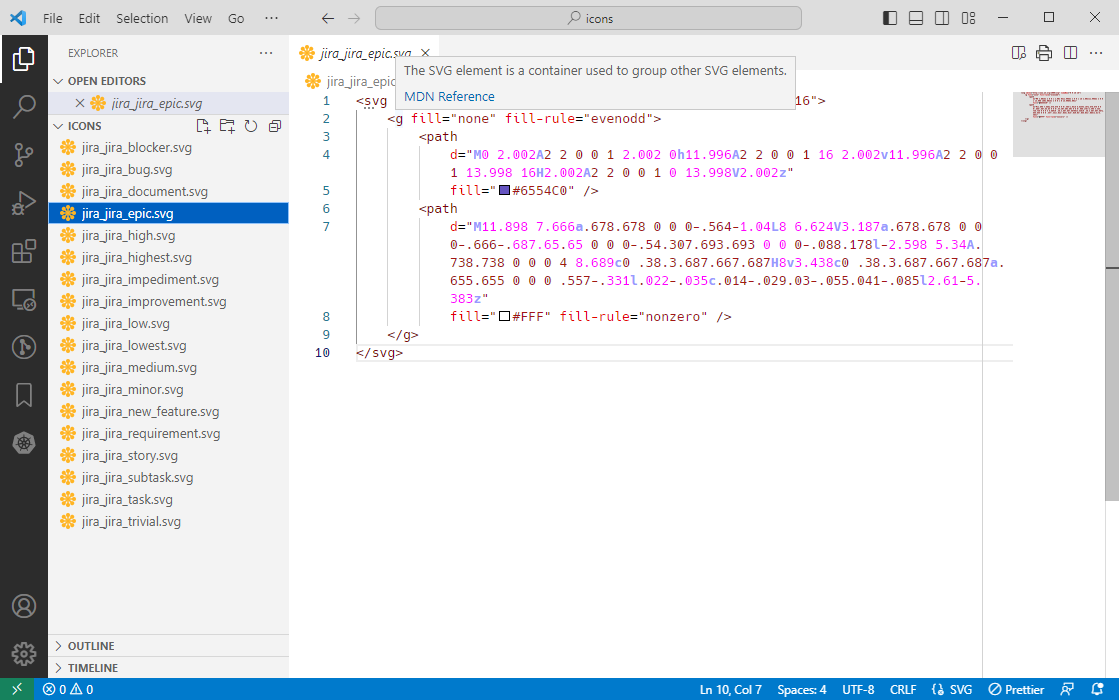Customize layout from title bar
Screen dimensions: 1119x700
(x=968, y=18)
